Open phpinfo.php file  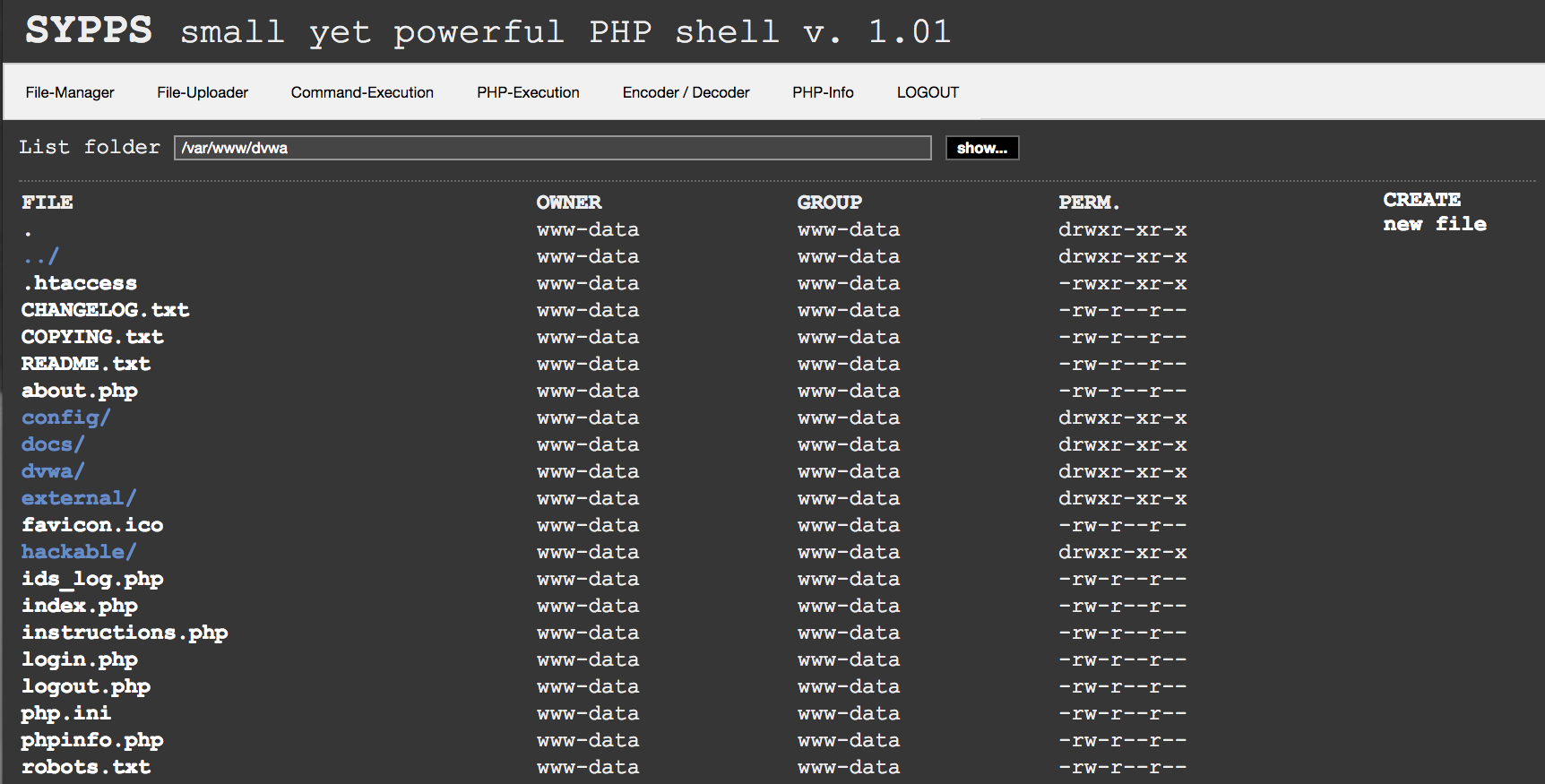click(x=92, y=740)
